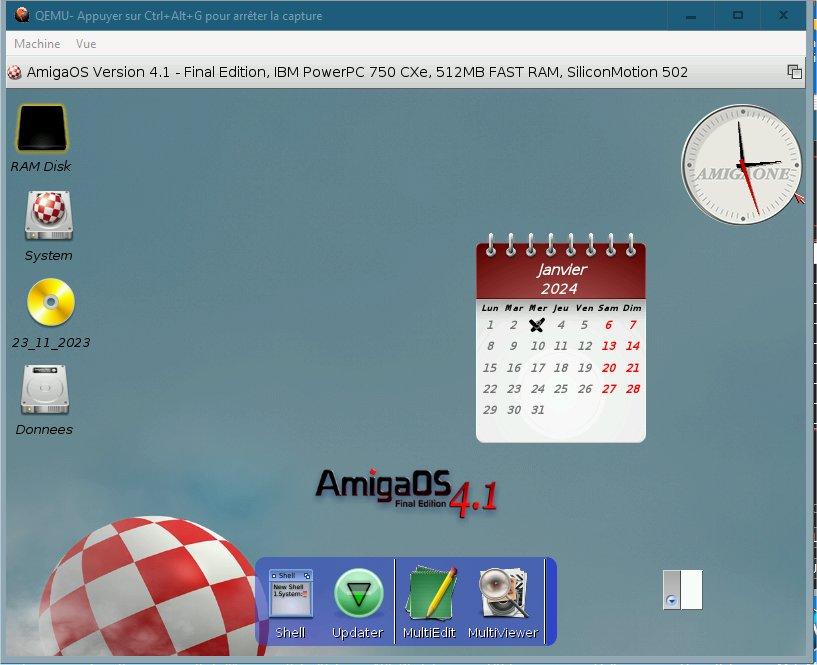Open the Vue menu
Screen dimensions: 817x665
[86, 44]
